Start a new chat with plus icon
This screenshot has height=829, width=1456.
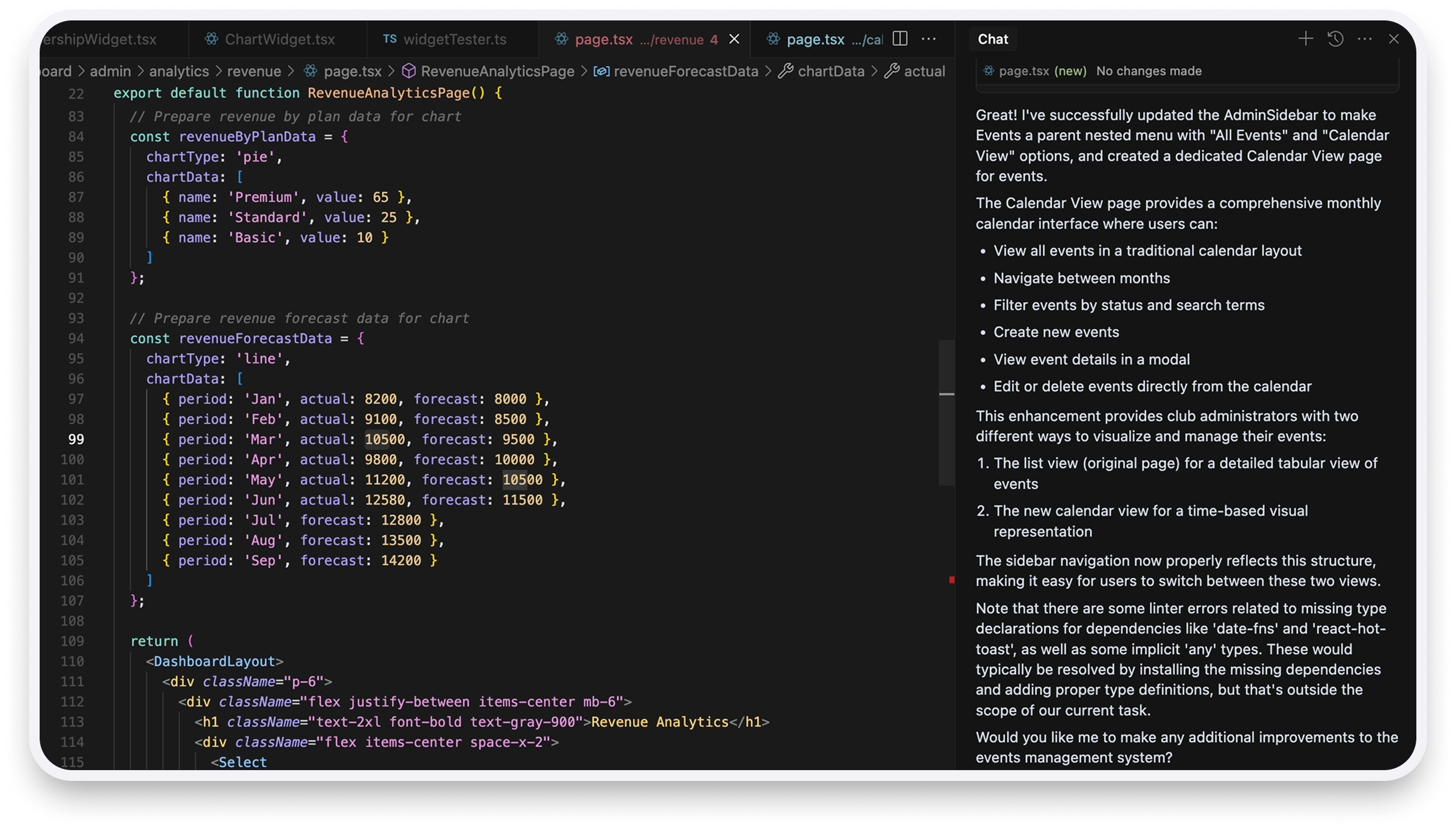[x=1305, y=39]
